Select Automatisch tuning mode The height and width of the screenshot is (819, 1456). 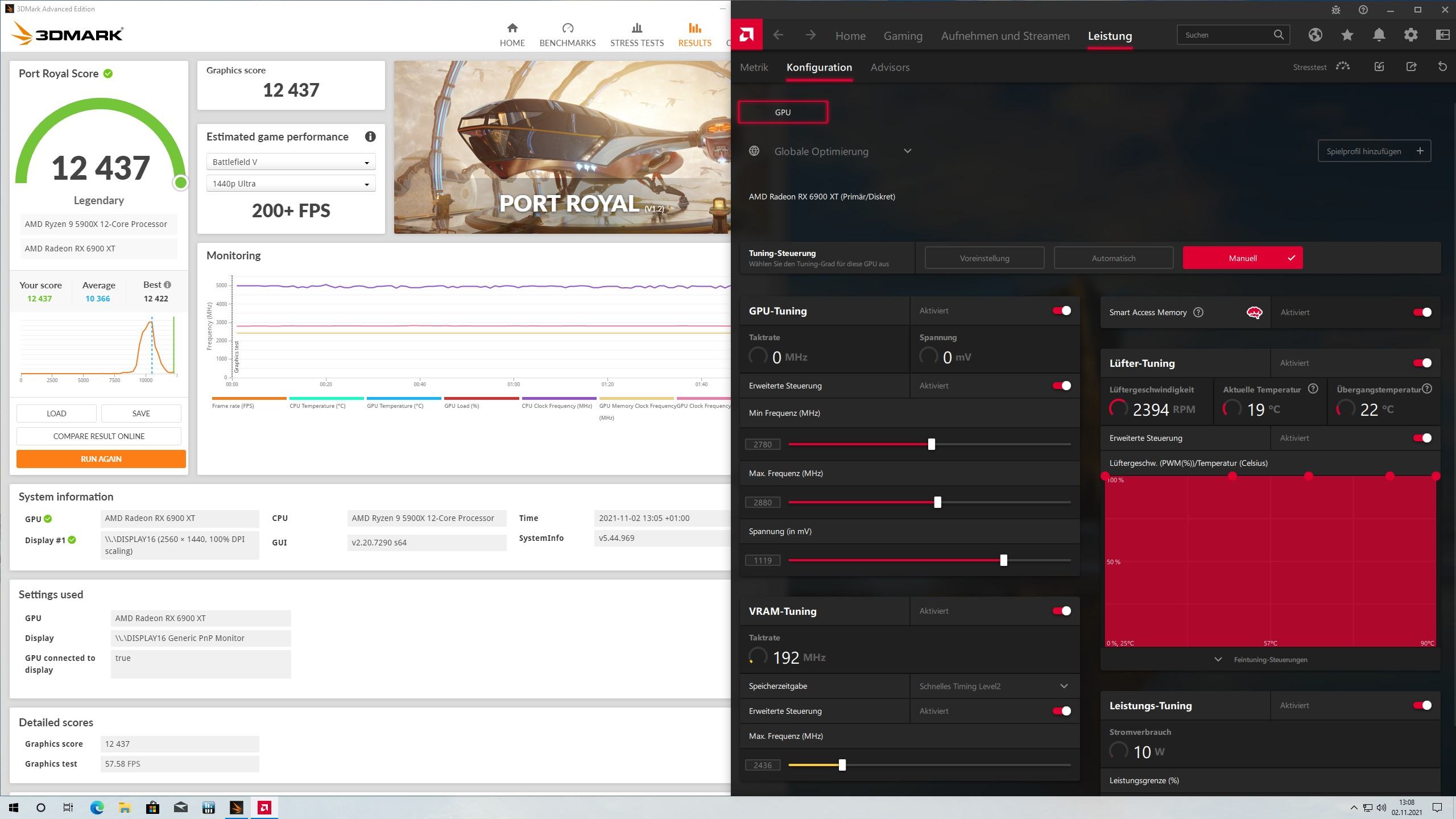pos(1113,258)
